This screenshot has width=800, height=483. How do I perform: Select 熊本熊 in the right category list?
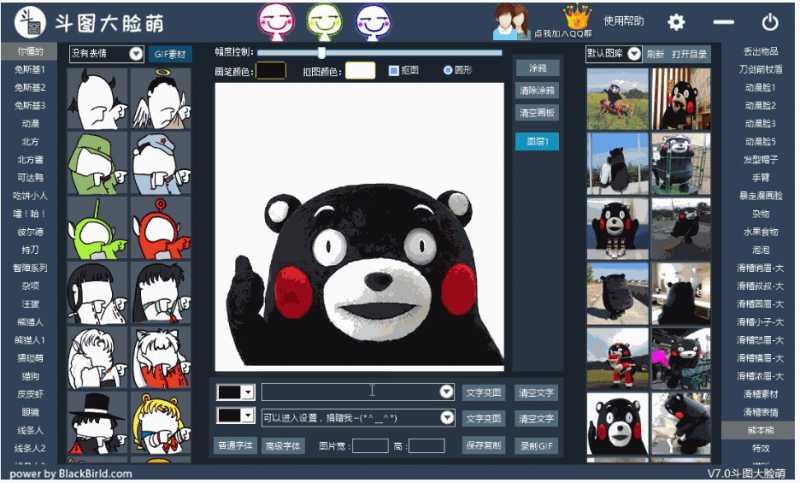pyautogui.click(x=759, y=430)
